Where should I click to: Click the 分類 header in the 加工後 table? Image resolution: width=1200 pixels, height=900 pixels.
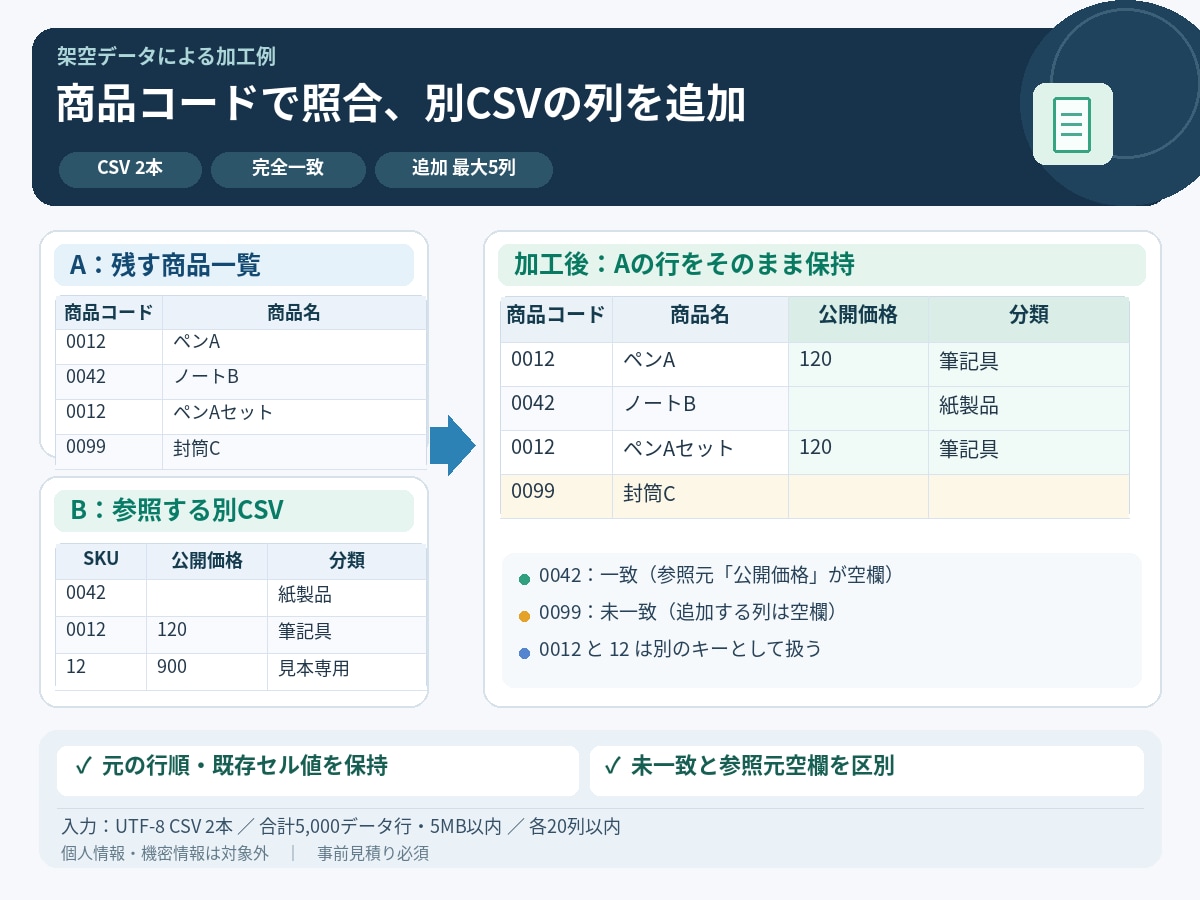pyautogui.click(x=1029, y=319)
